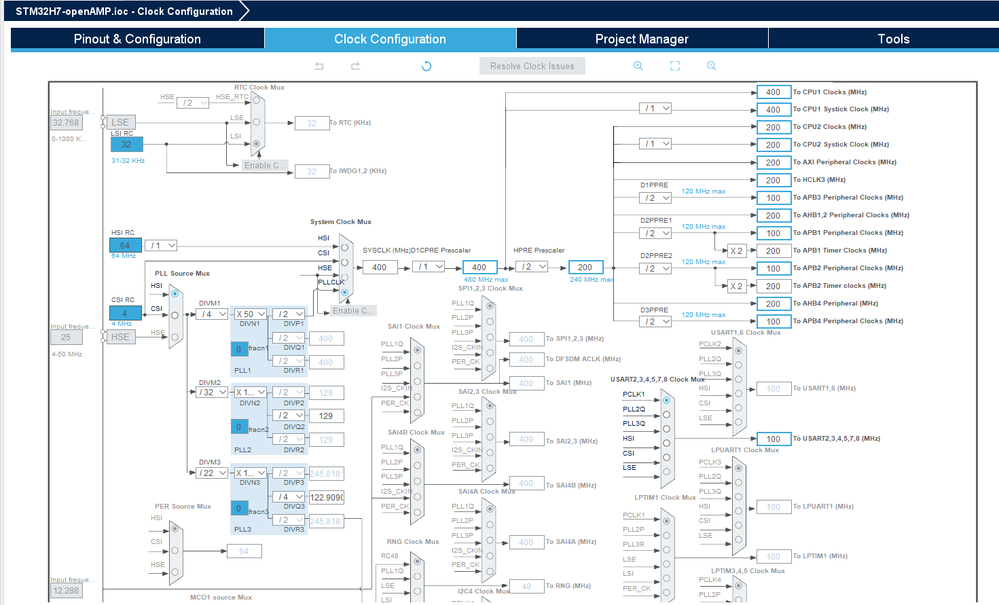
Task: Click the STM32H7-openAMP.ioc breadcrumb title
Action: (124, 11)
